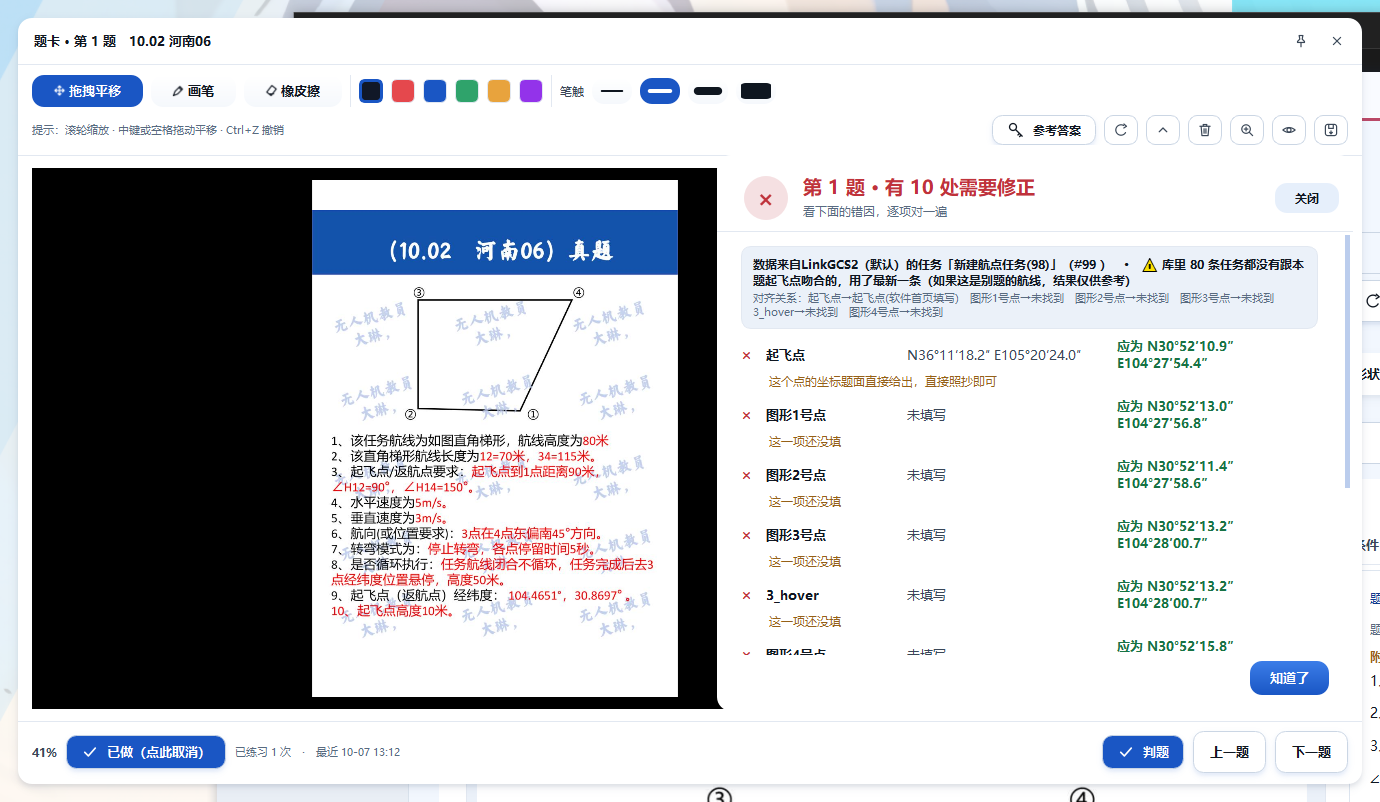Click the 起飞点 entered coordinate value
This screenshot has height=802, width=1380.
[x=994, y=355]
